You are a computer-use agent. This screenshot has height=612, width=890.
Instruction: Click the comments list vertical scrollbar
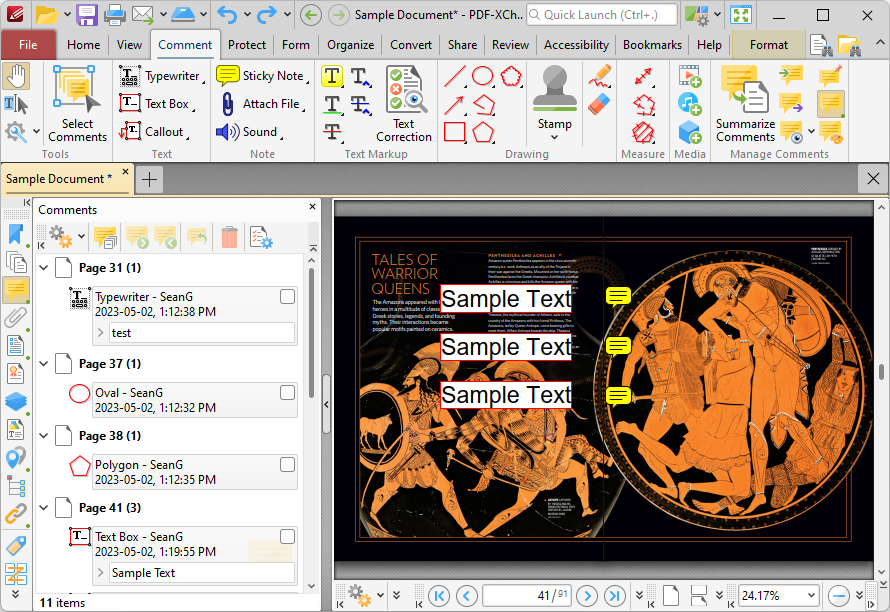pos(311,332)
